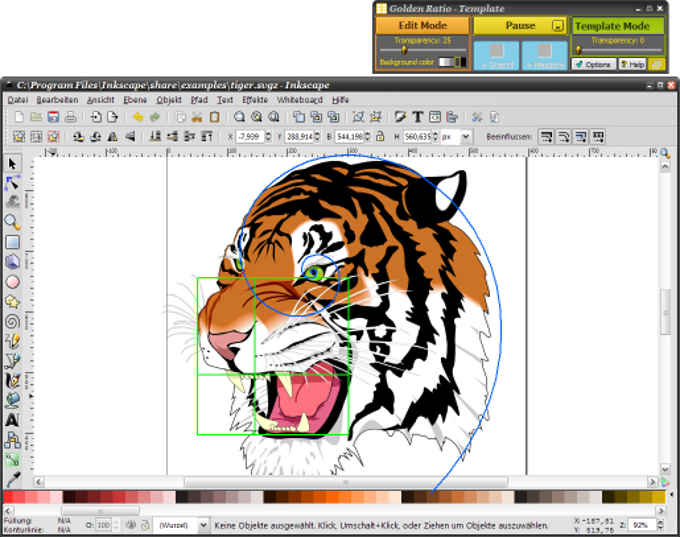Viewport: 680px width, 537px height.
Task: Open the Whiteboard menu
Action: pos(300,100)
